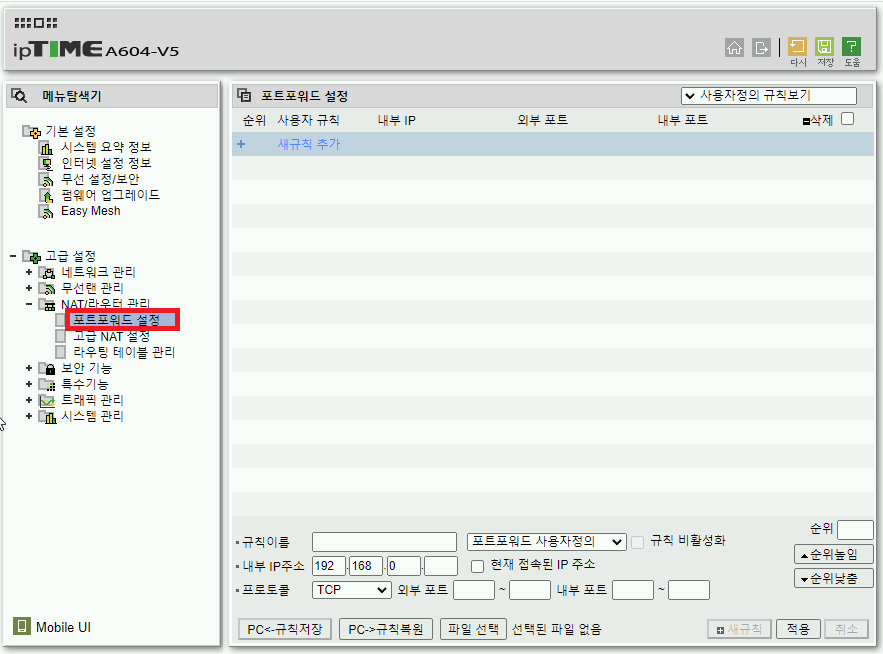The image size is (883, 654).
Task: Click the 적용 apply button
Action: tap(798, 629)
